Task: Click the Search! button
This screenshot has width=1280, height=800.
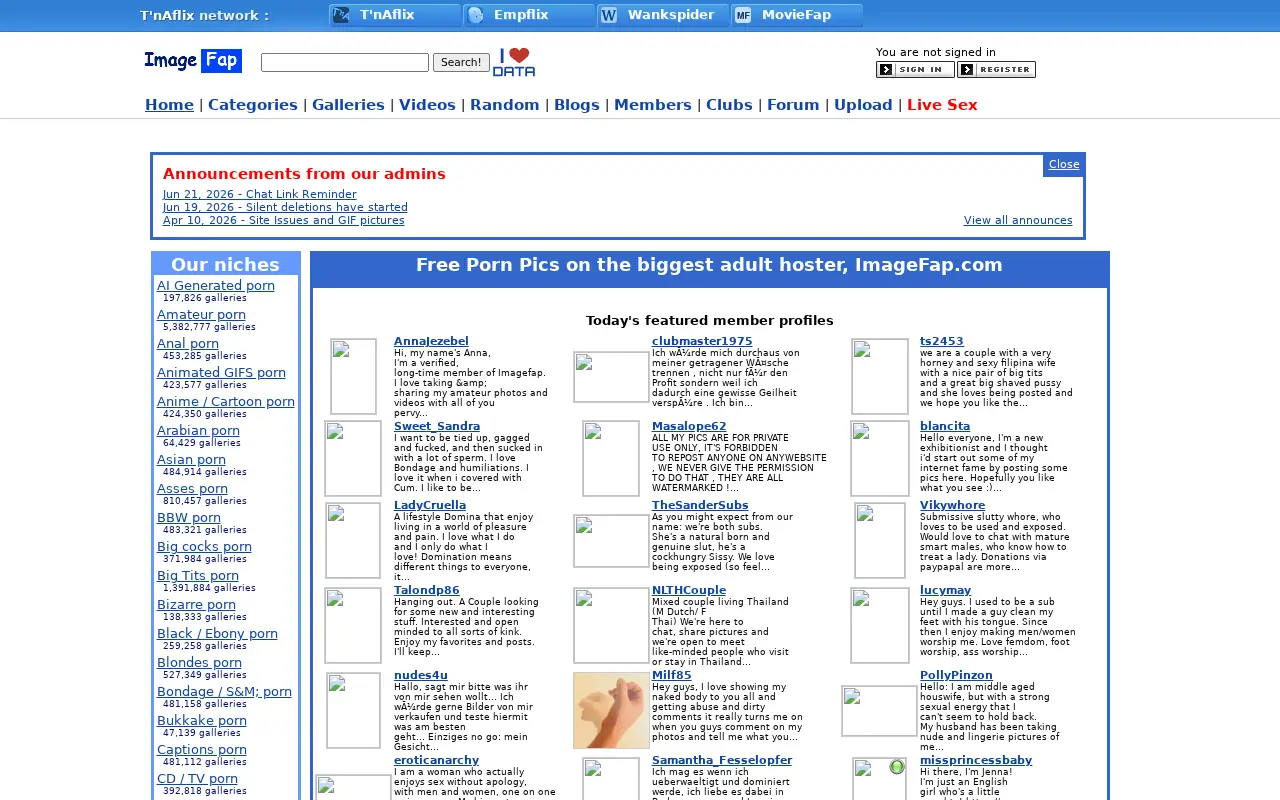Action: tap(461, 62)
